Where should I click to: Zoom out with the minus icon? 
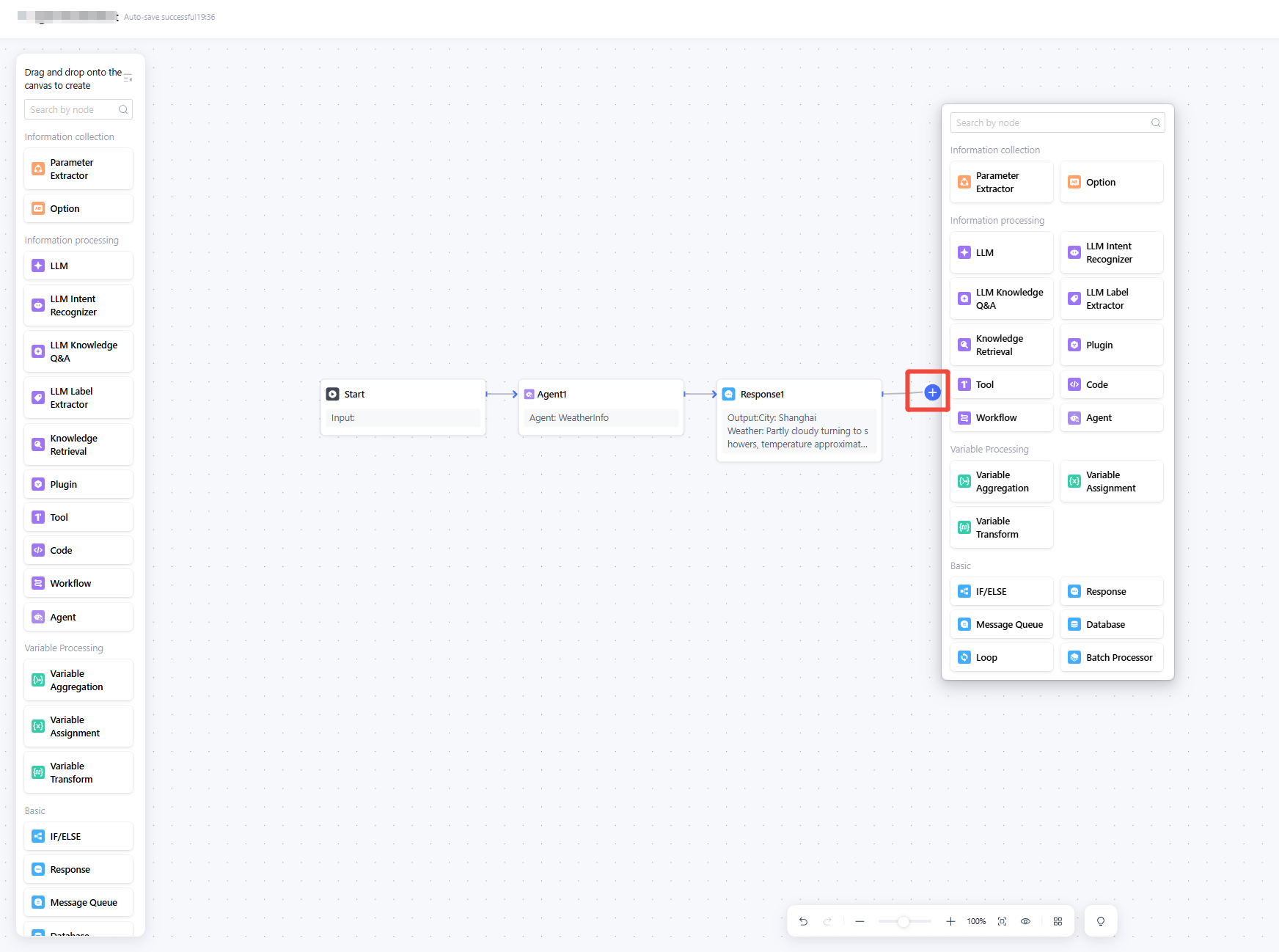click(860, 921)
